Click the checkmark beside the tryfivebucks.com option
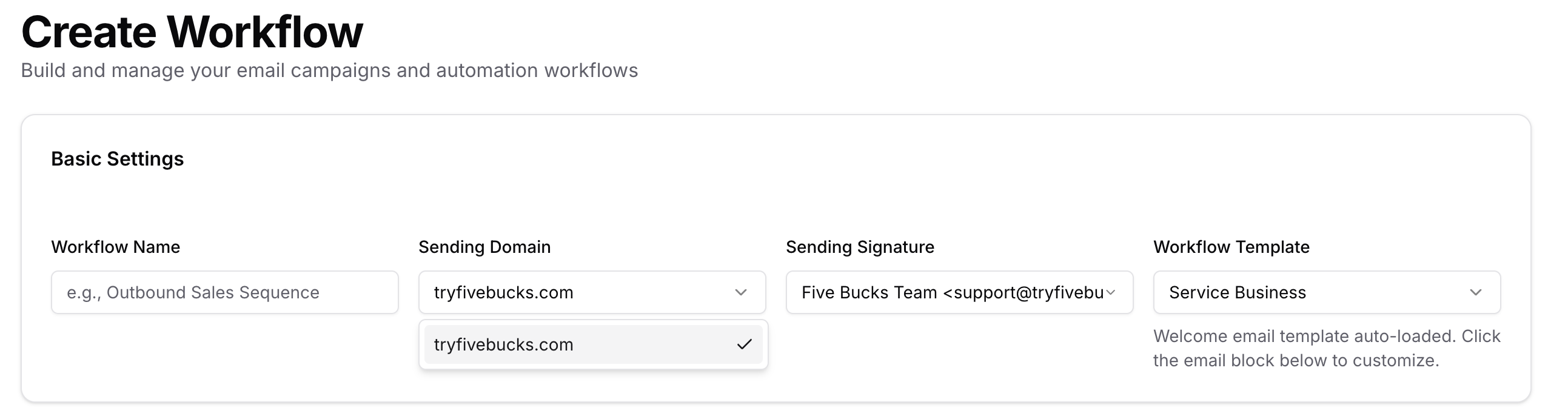 (744, 344)
